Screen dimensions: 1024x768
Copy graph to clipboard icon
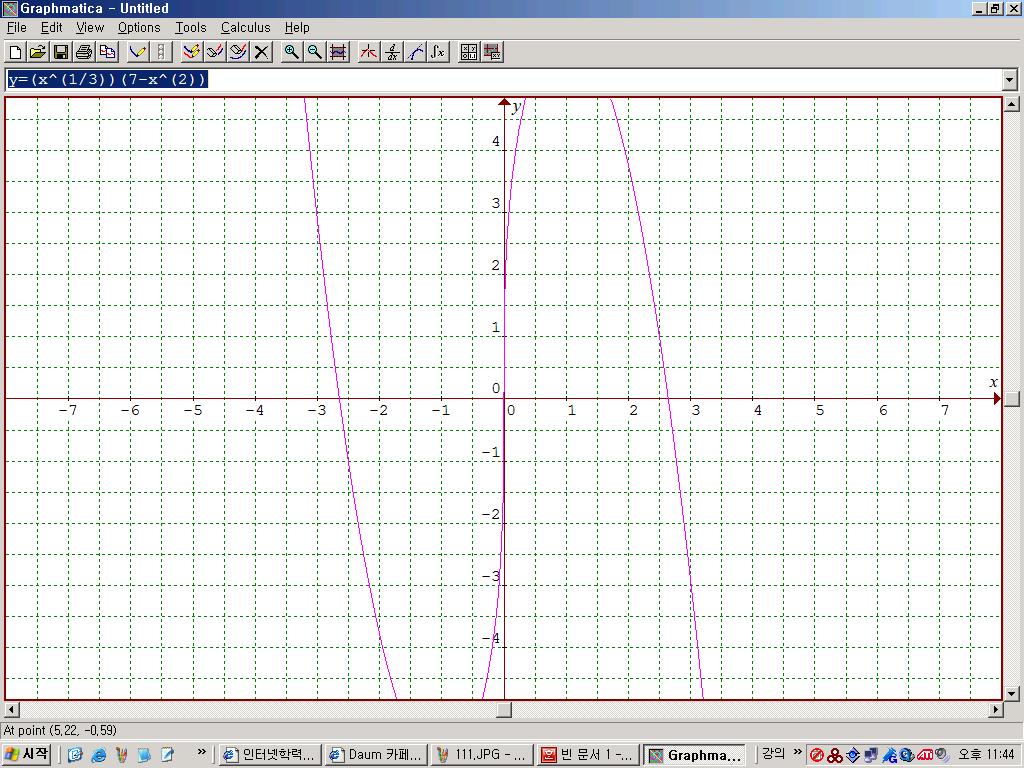pyautogui.click(x=108, y=52)
